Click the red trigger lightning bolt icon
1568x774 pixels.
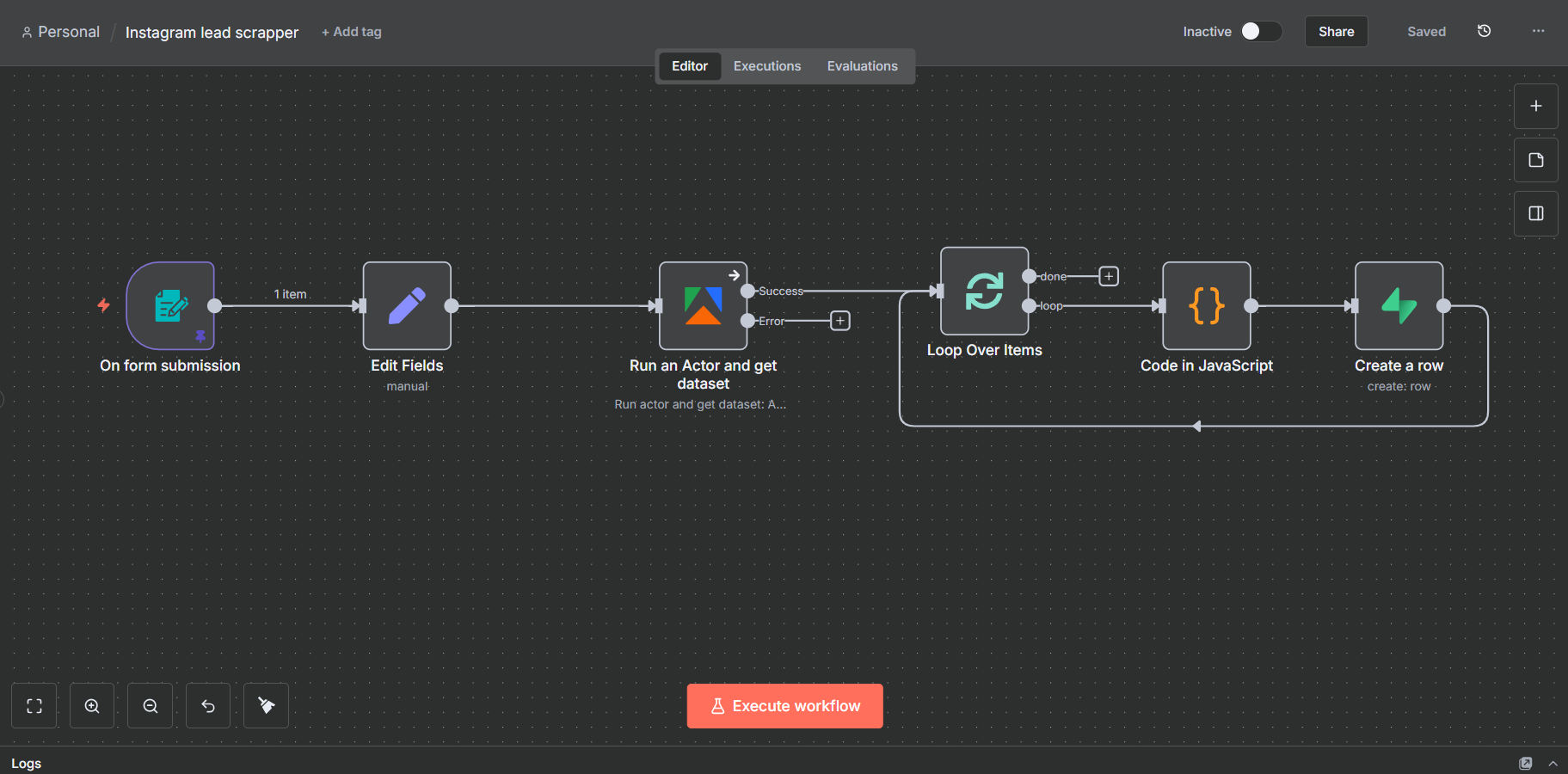pos(103,305)
